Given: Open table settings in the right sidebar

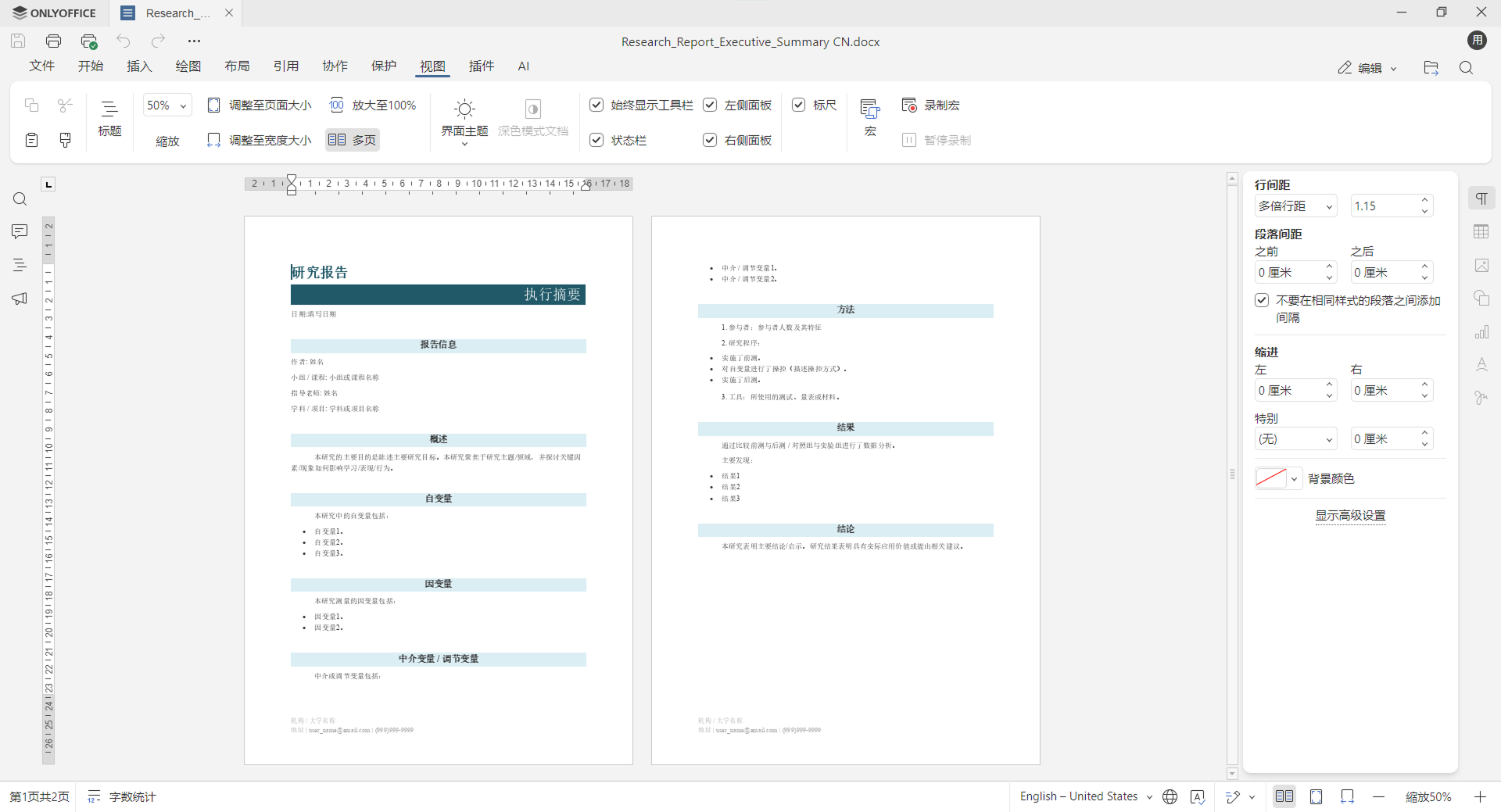Looking at the screenshot, I should tap(1482, 231).
